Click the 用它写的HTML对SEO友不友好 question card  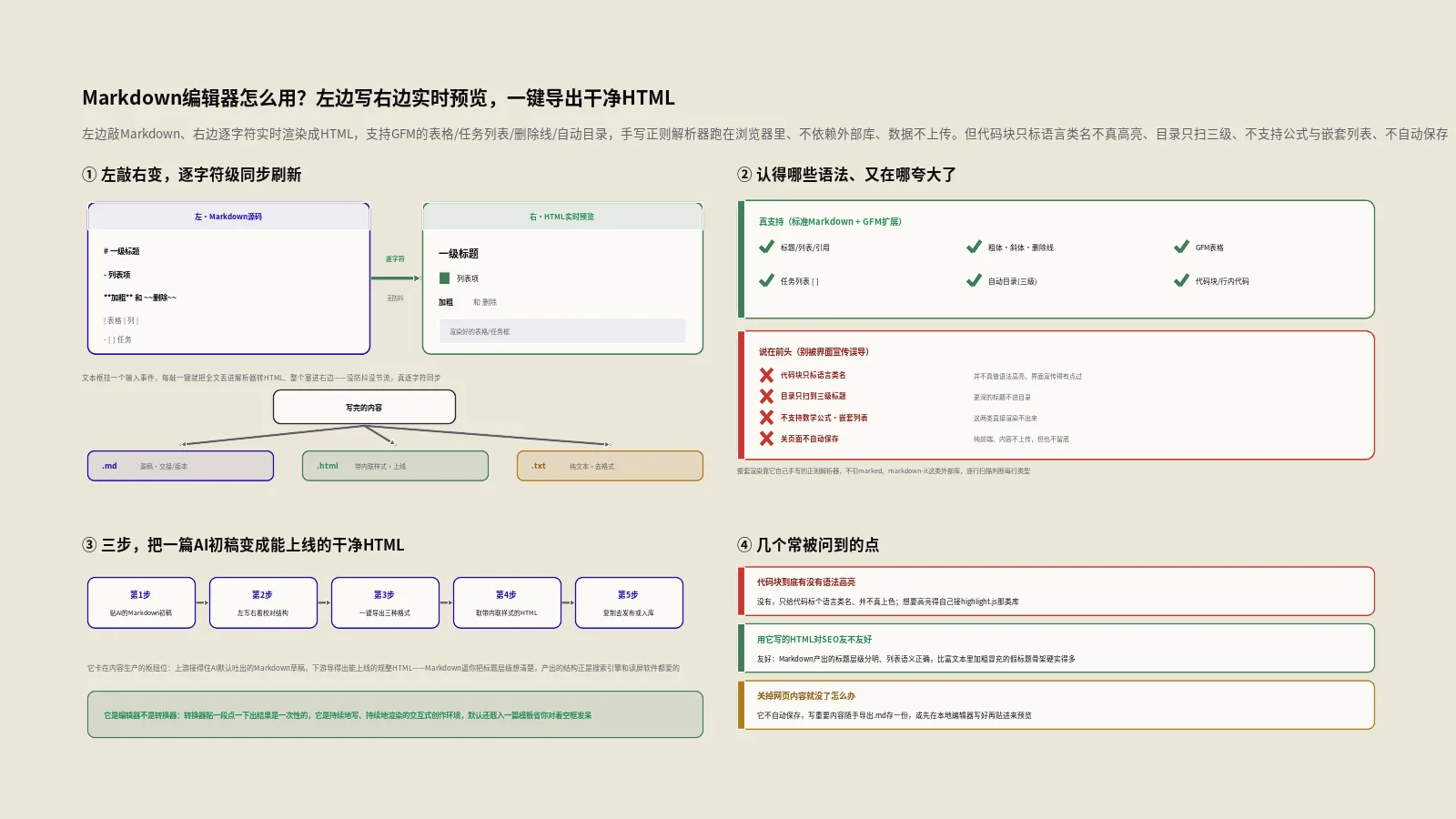(x=1056, y=648)
